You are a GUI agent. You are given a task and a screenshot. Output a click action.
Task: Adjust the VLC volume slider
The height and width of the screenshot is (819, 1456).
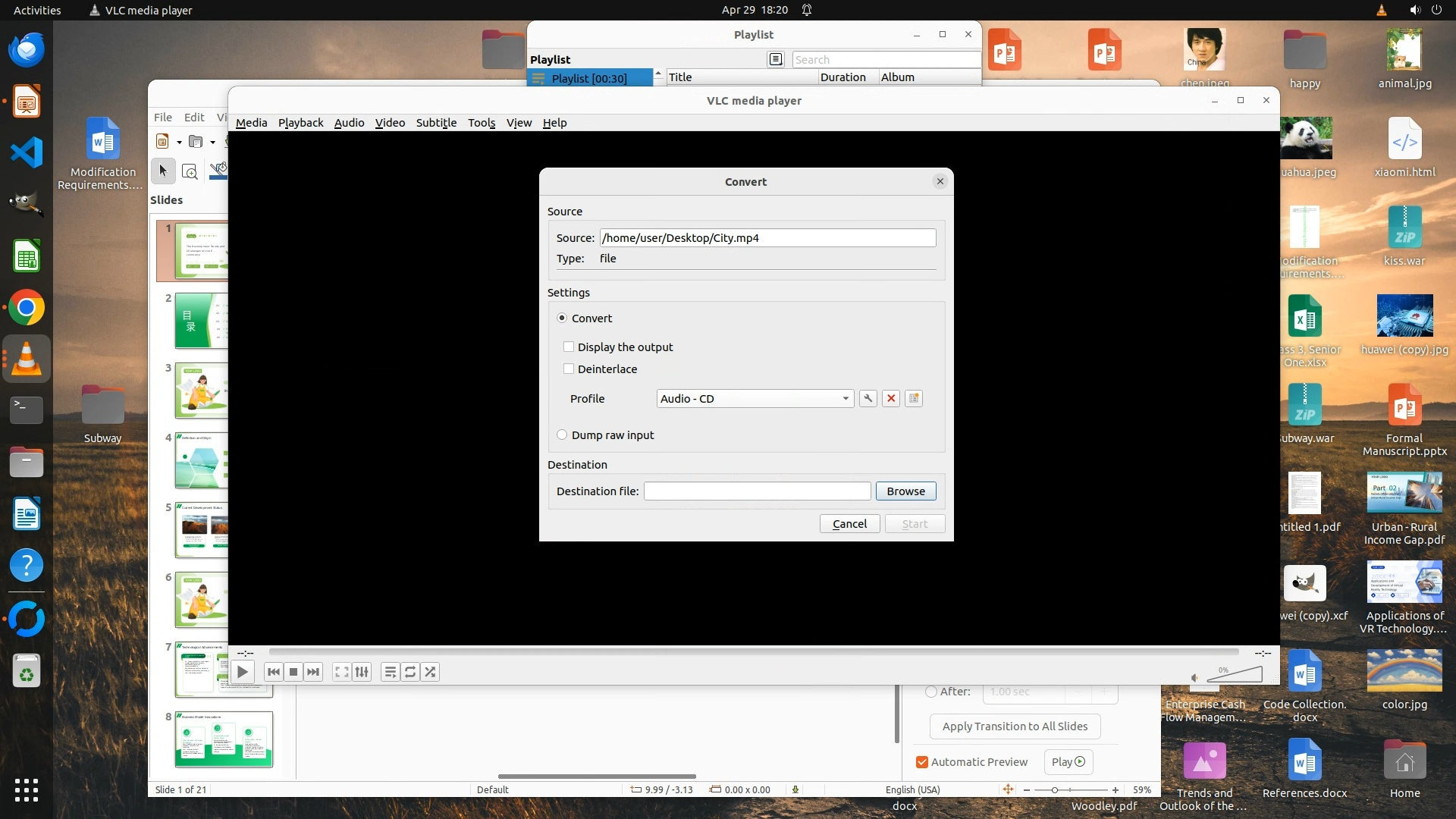(1235, 675)
